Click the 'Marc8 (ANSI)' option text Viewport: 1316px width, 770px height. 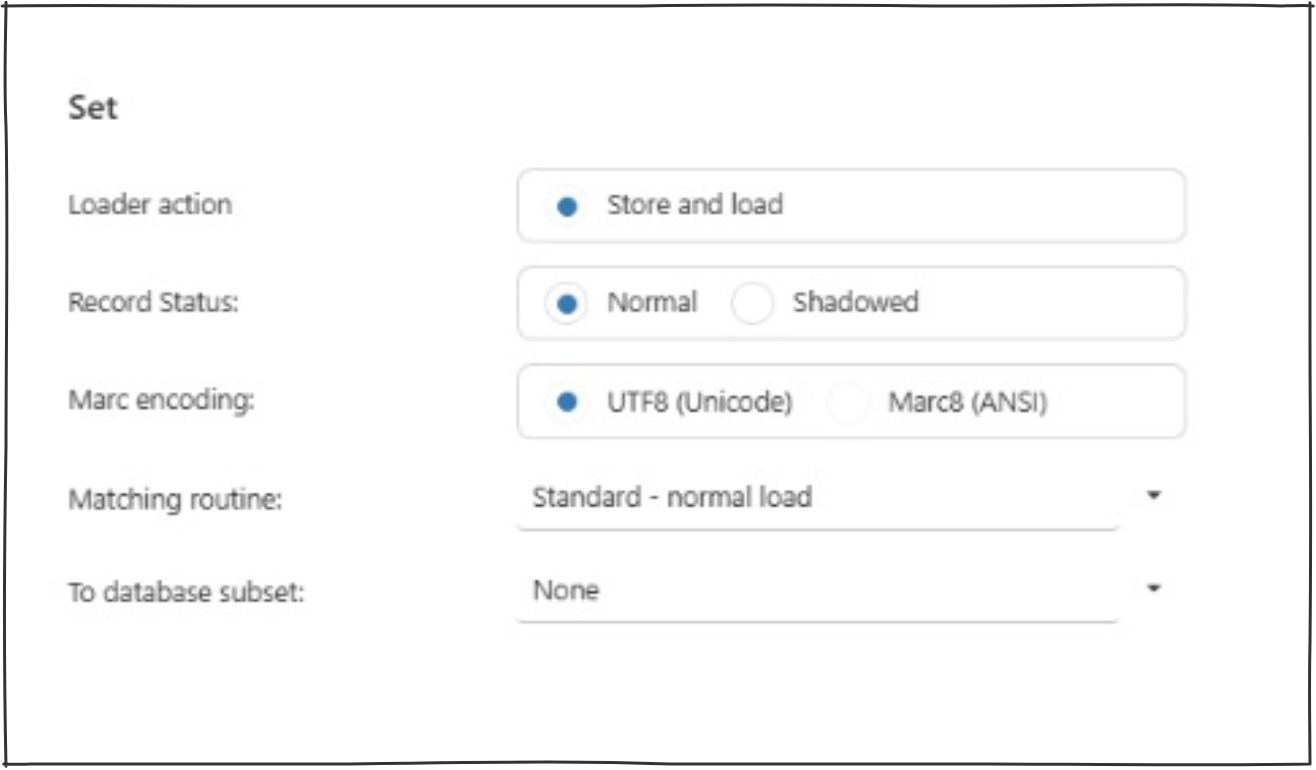[x=967, y=403]
